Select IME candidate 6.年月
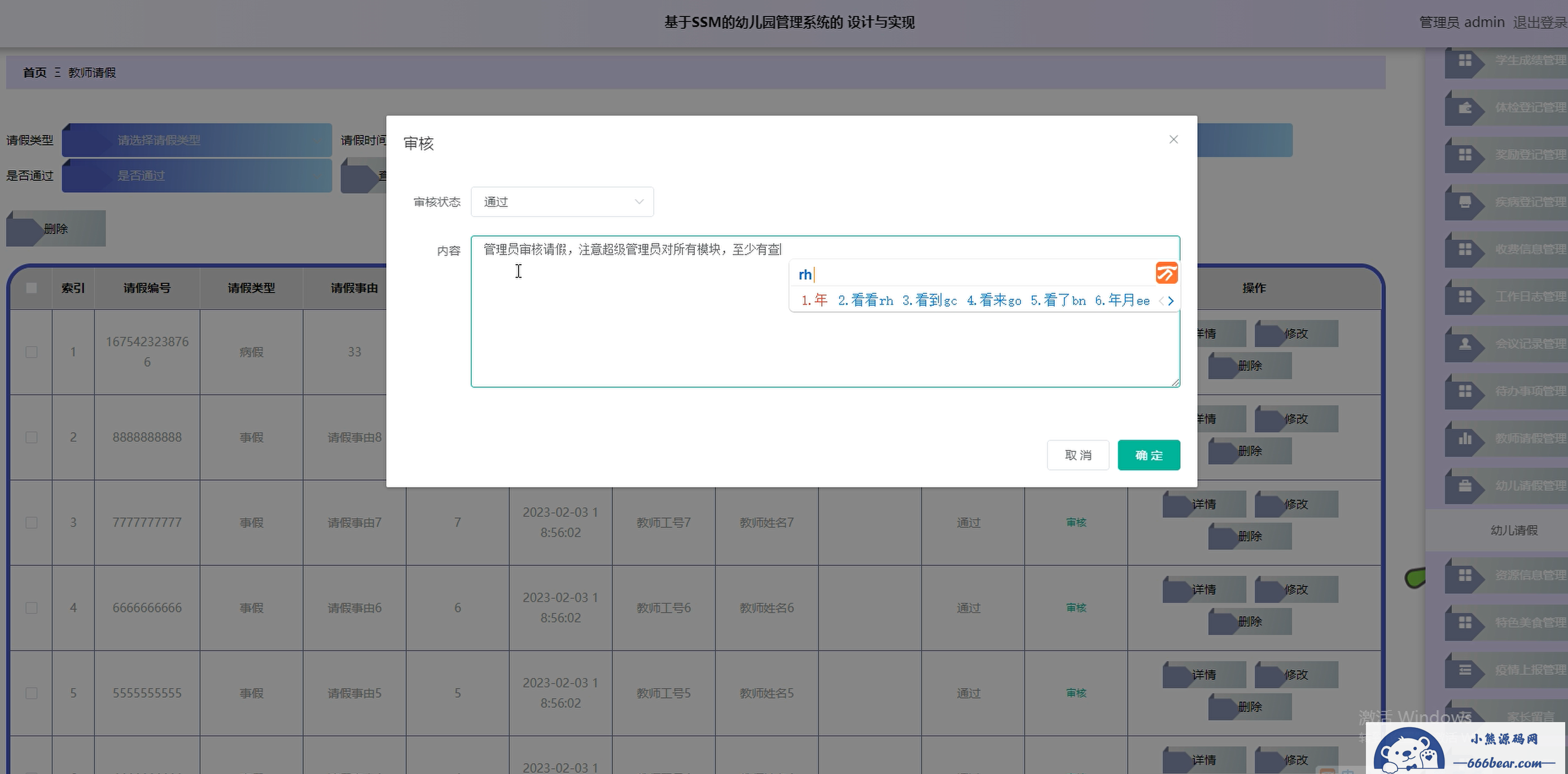The height and width of the screenshot is (774, 1568). coord(1123,301)
